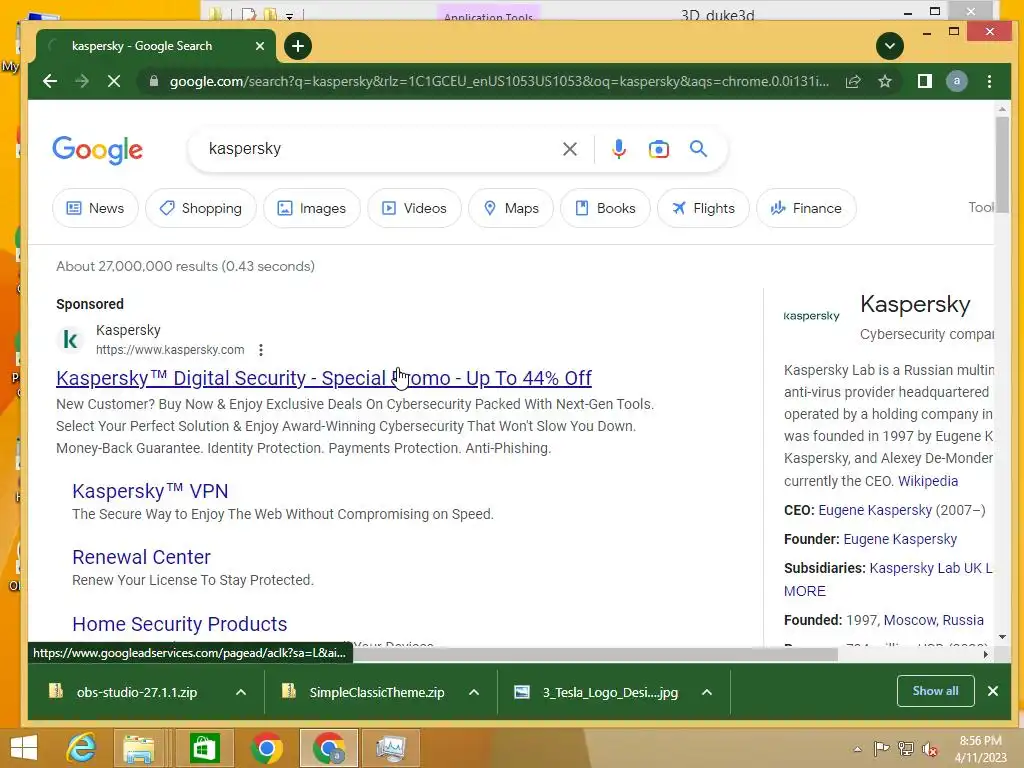1024x768 pixels.
Task: Open first Chrome taskbar icon
Action: (266, 748)
